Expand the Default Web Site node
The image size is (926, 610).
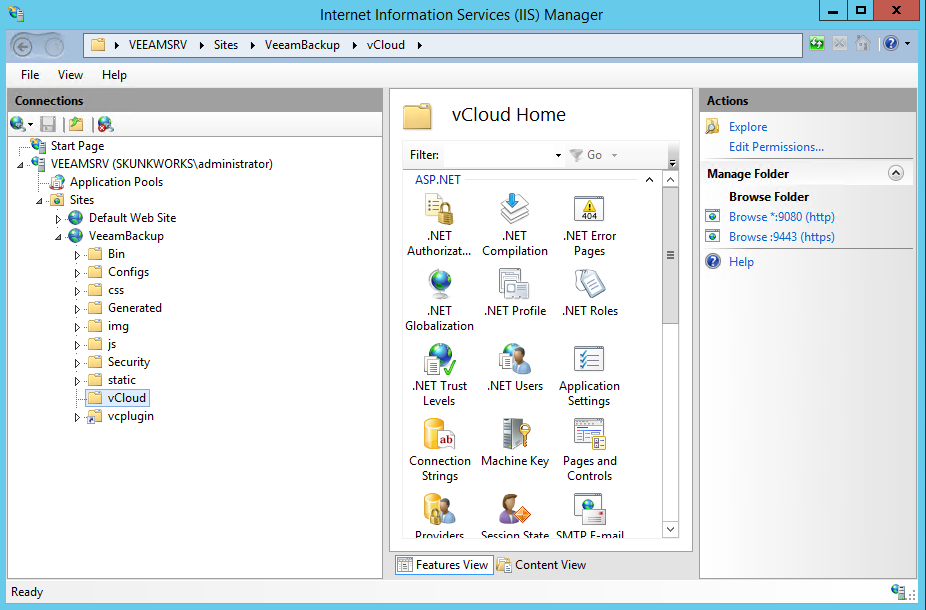tap(58, 218)
